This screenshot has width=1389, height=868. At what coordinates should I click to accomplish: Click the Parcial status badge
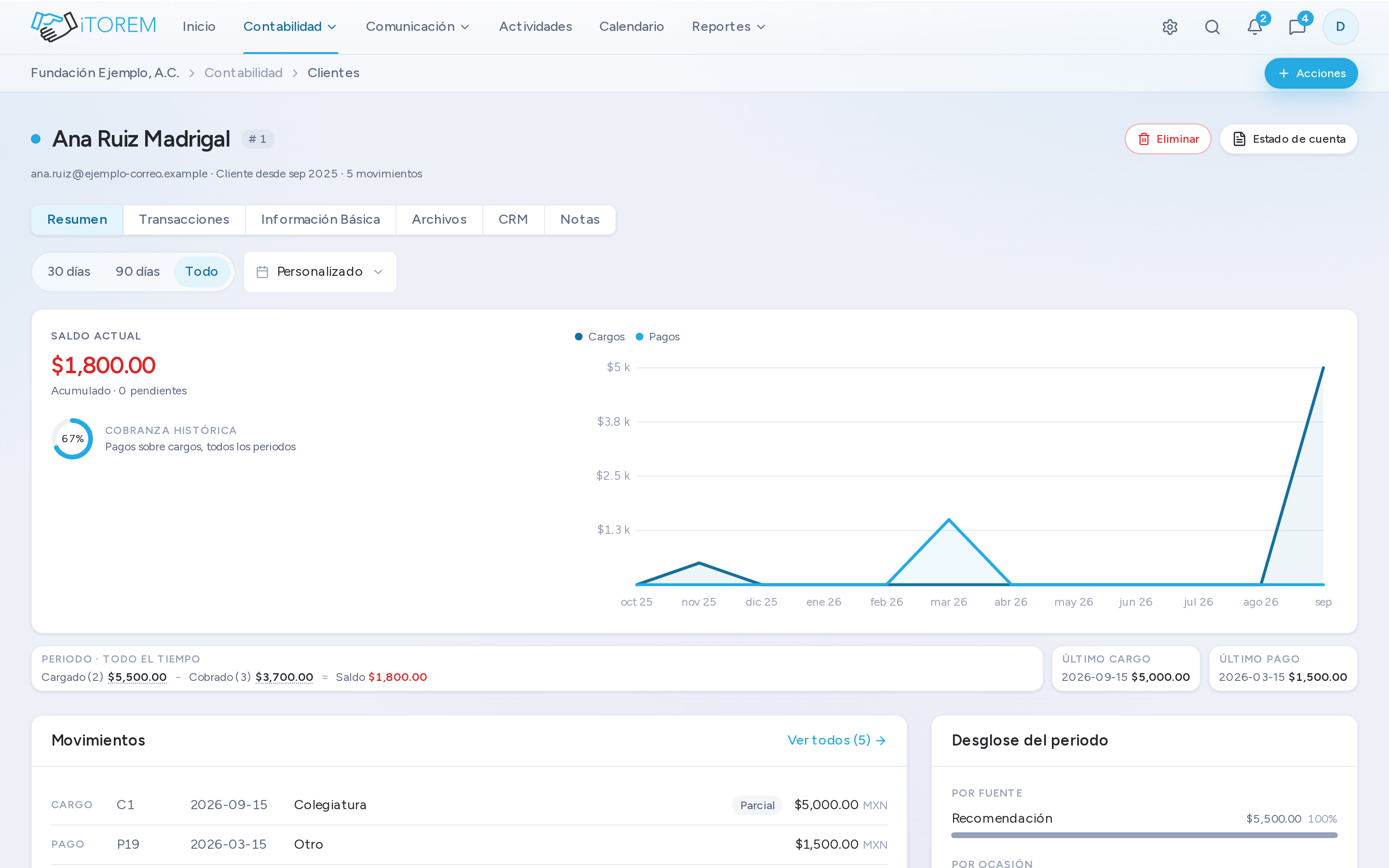point(757,805)
